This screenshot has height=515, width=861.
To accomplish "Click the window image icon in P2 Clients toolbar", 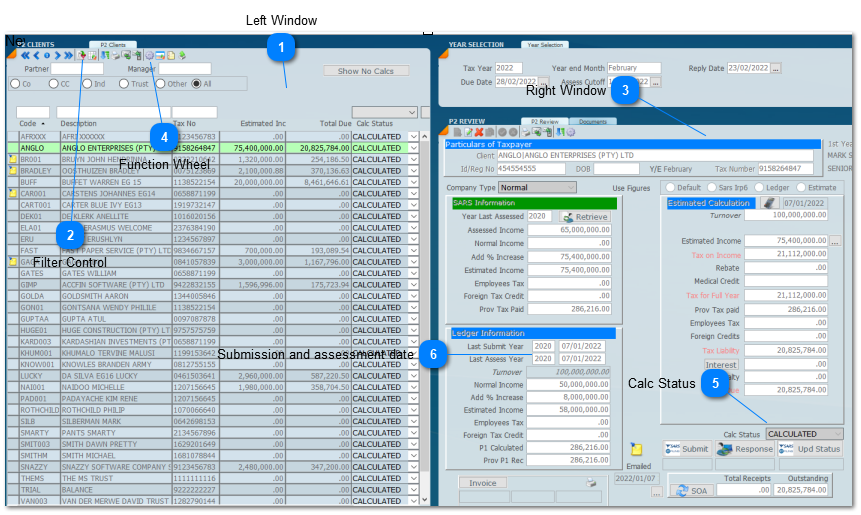I will coord(160,55).
